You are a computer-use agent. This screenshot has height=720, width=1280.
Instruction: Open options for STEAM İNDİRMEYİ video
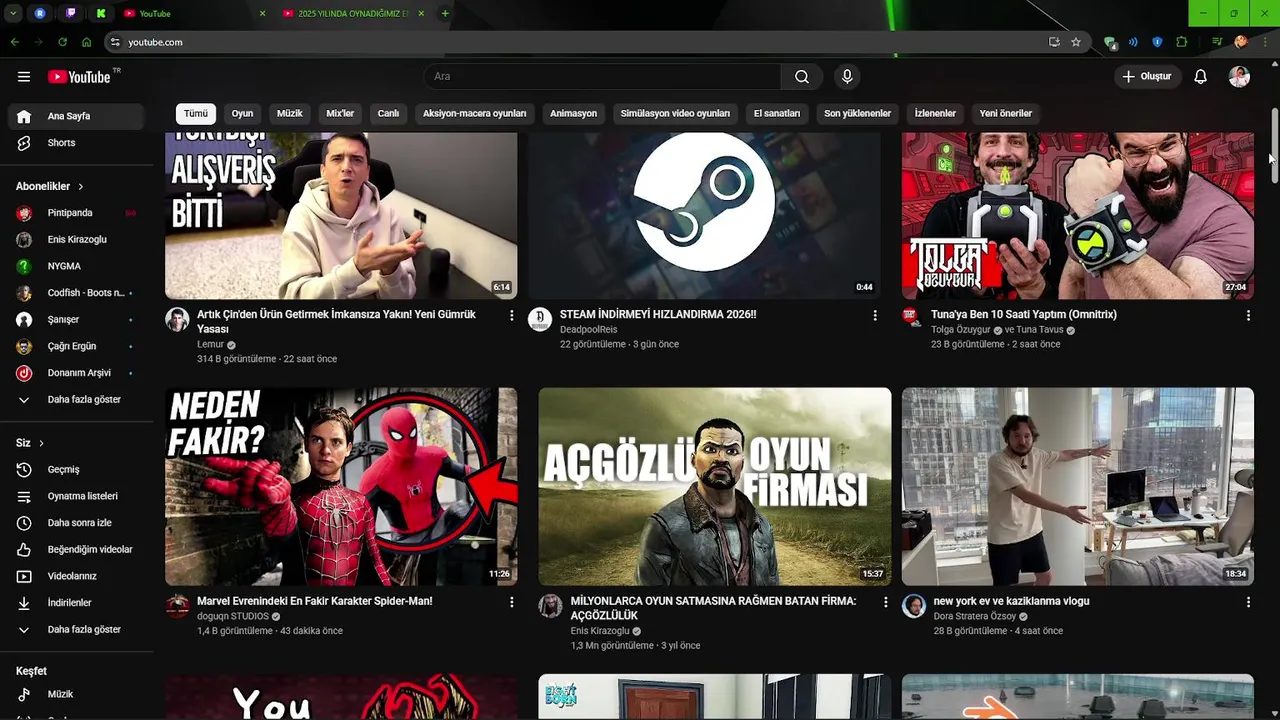coord(875,315)
